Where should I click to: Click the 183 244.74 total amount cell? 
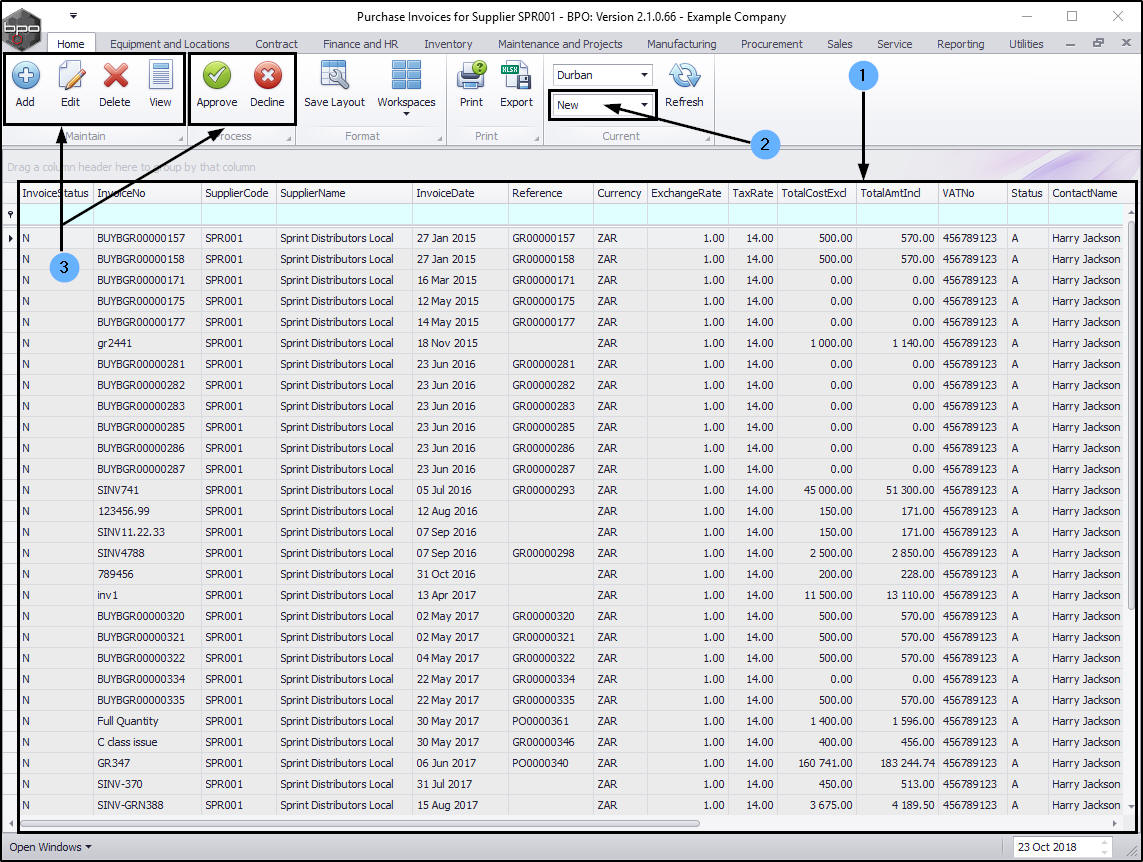897,763
